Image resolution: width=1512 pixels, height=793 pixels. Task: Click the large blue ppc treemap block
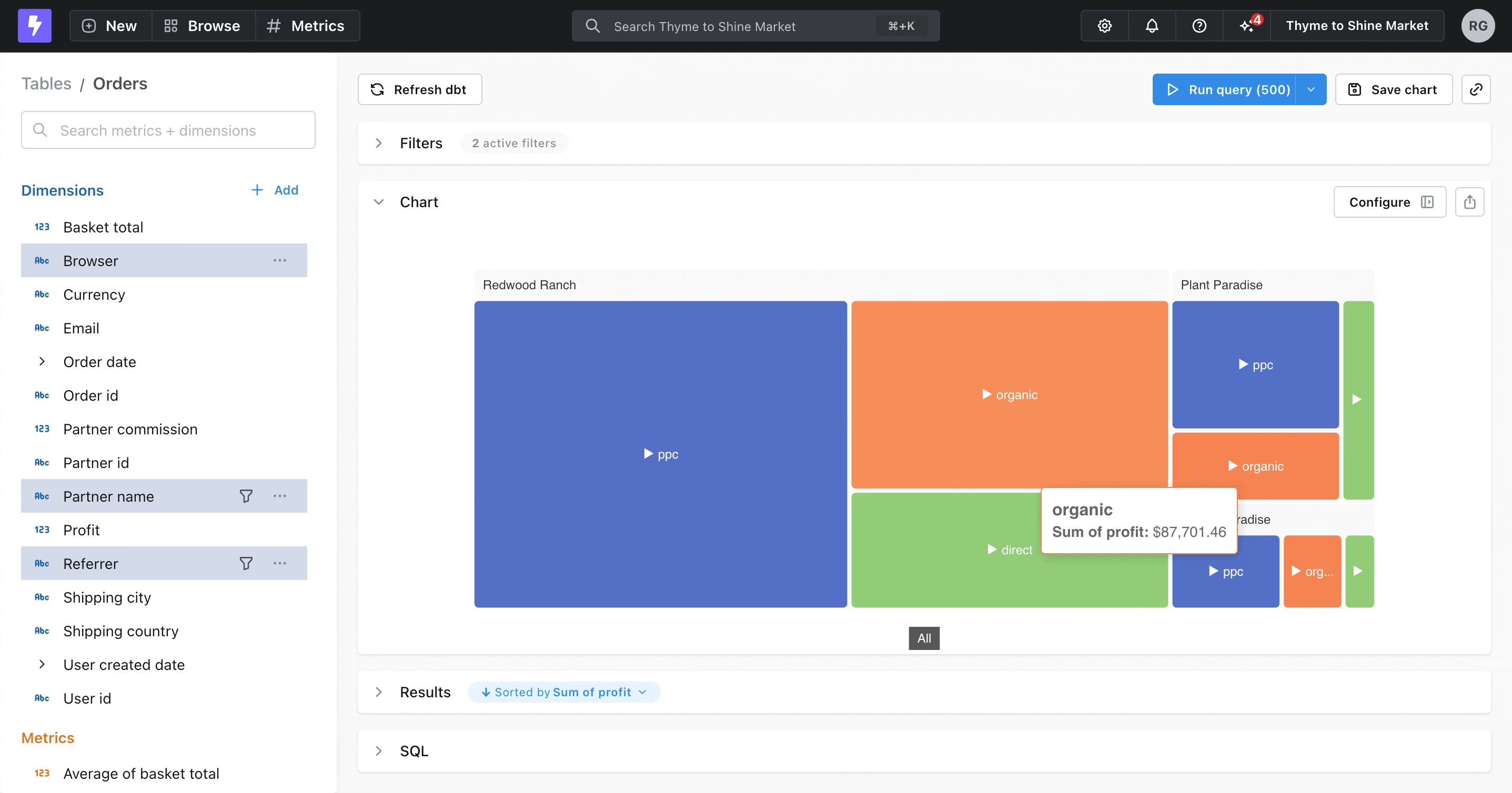(660, 453)
